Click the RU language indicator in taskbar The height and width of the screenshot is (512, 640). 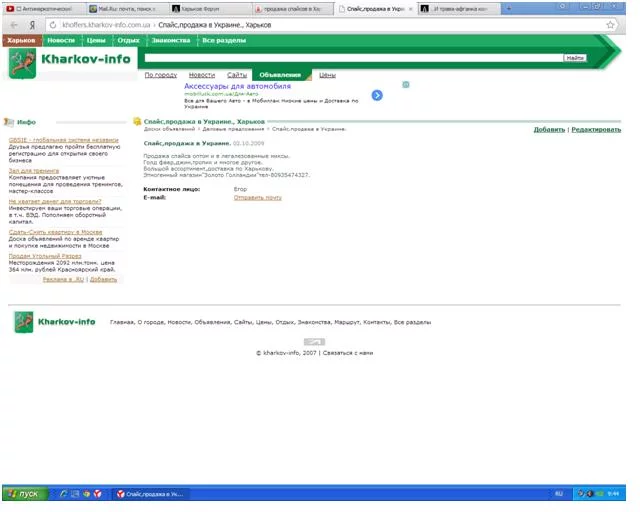[x=558, y=494]
